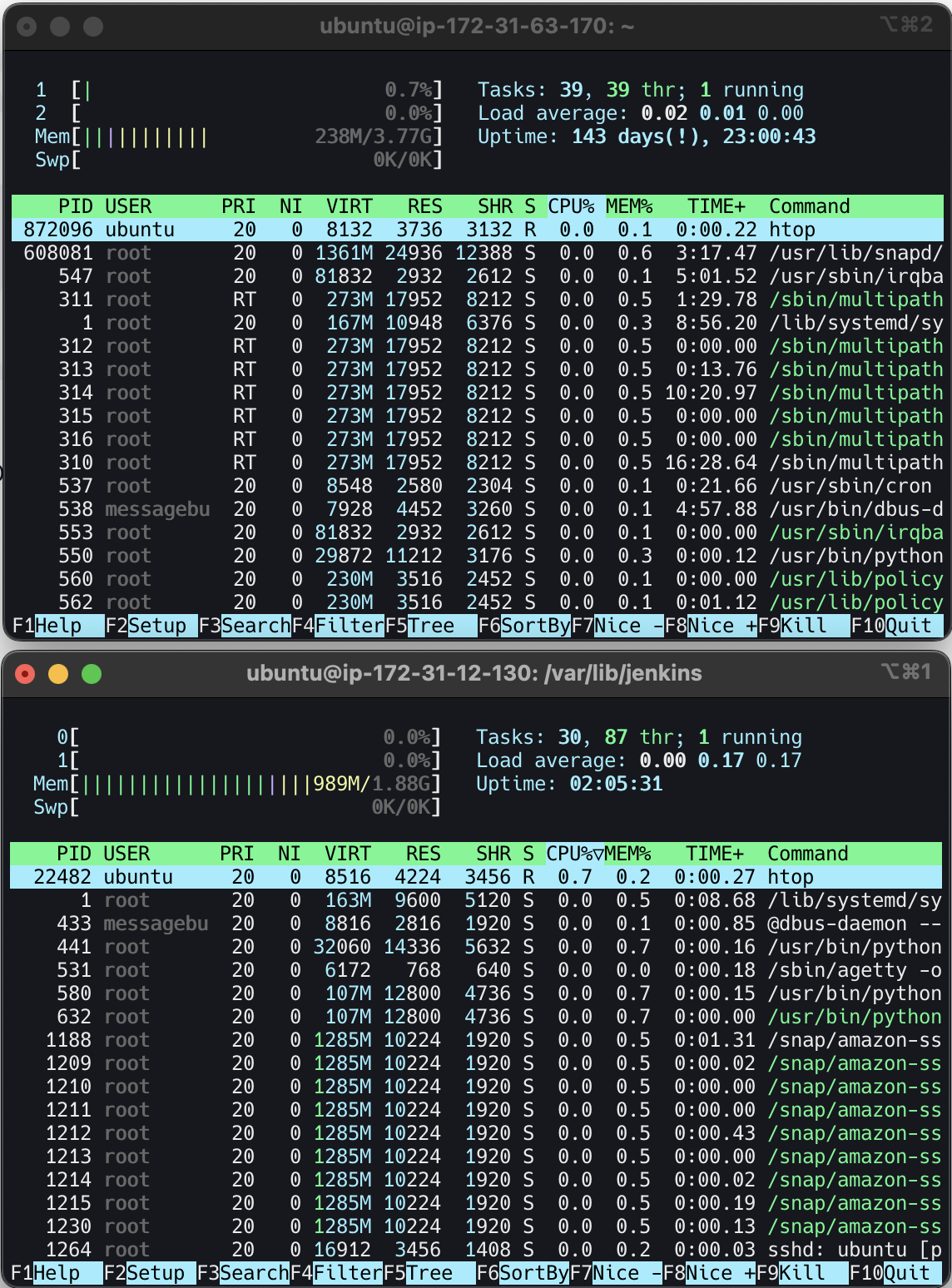Select PID 537 /usr/sbin/cron row
Viewport: 952px width, 1288px height.
coord(478,486)
